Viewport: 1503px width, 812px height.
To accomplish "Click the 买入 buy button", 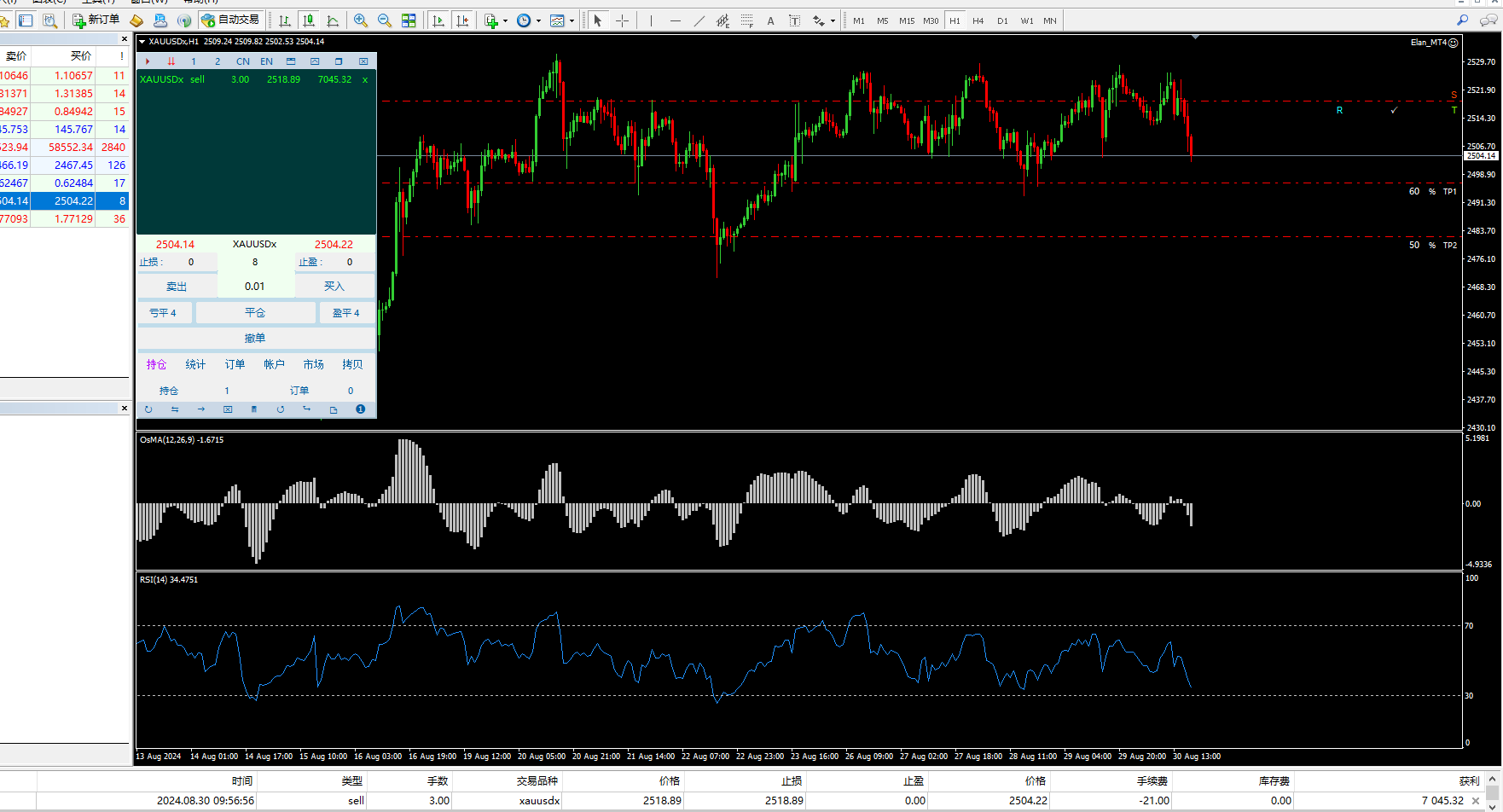I will click(x=334, y=287).
